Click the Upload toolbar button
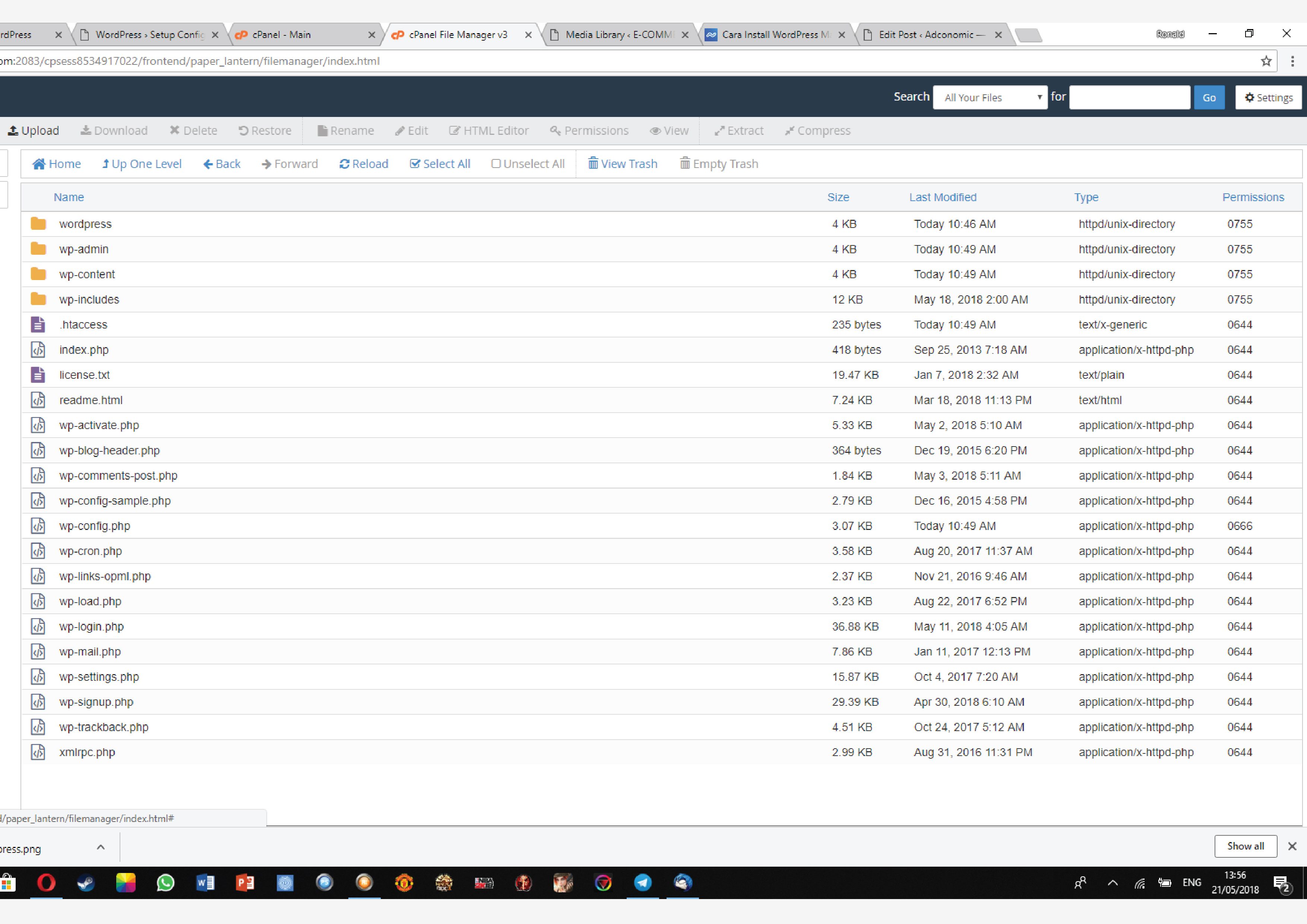 pyautogui.click(x=33, y=131)
